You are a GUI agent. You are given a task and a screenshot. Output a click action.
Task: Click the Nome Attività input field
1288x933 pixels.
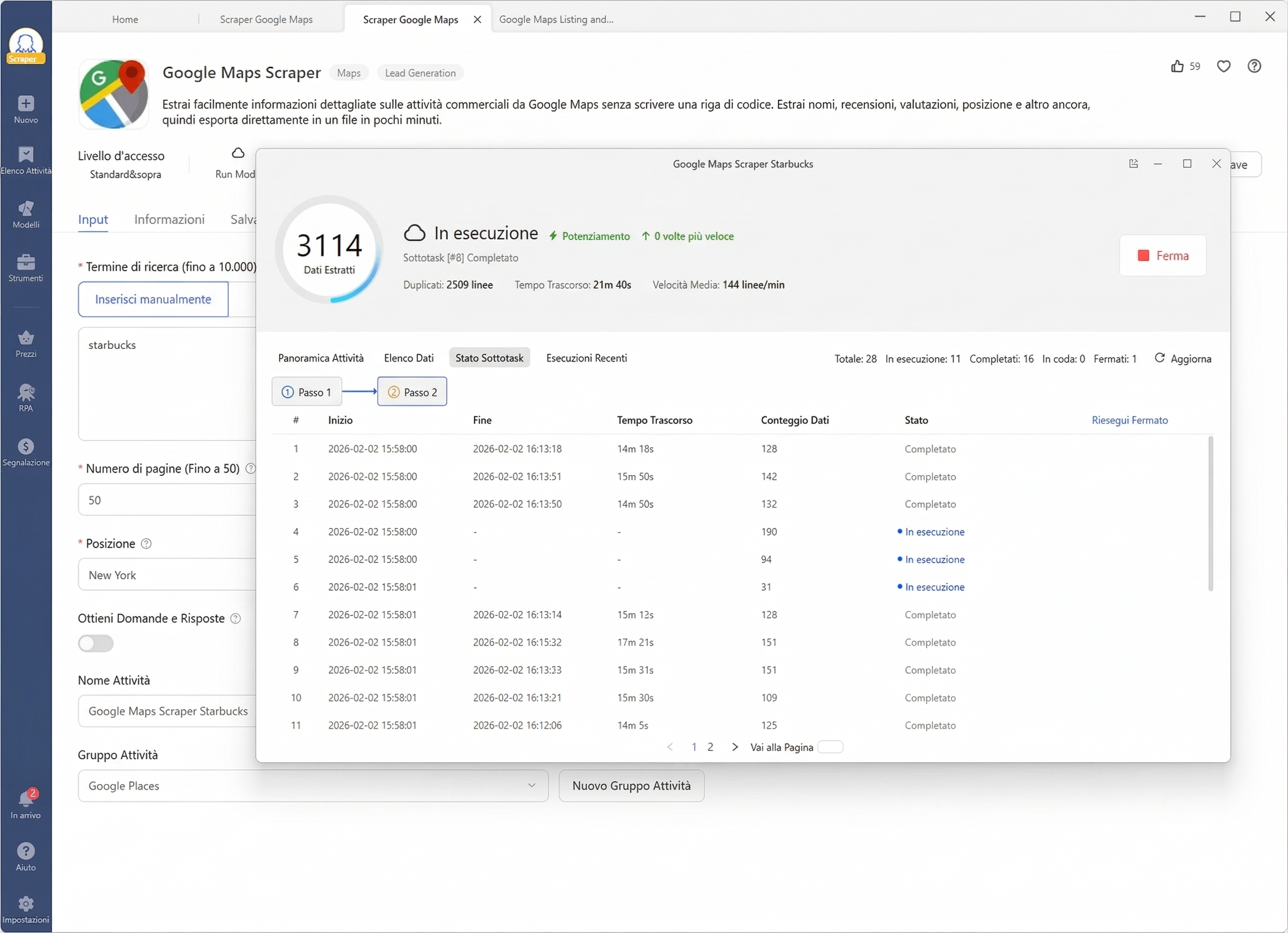[167, 711]
